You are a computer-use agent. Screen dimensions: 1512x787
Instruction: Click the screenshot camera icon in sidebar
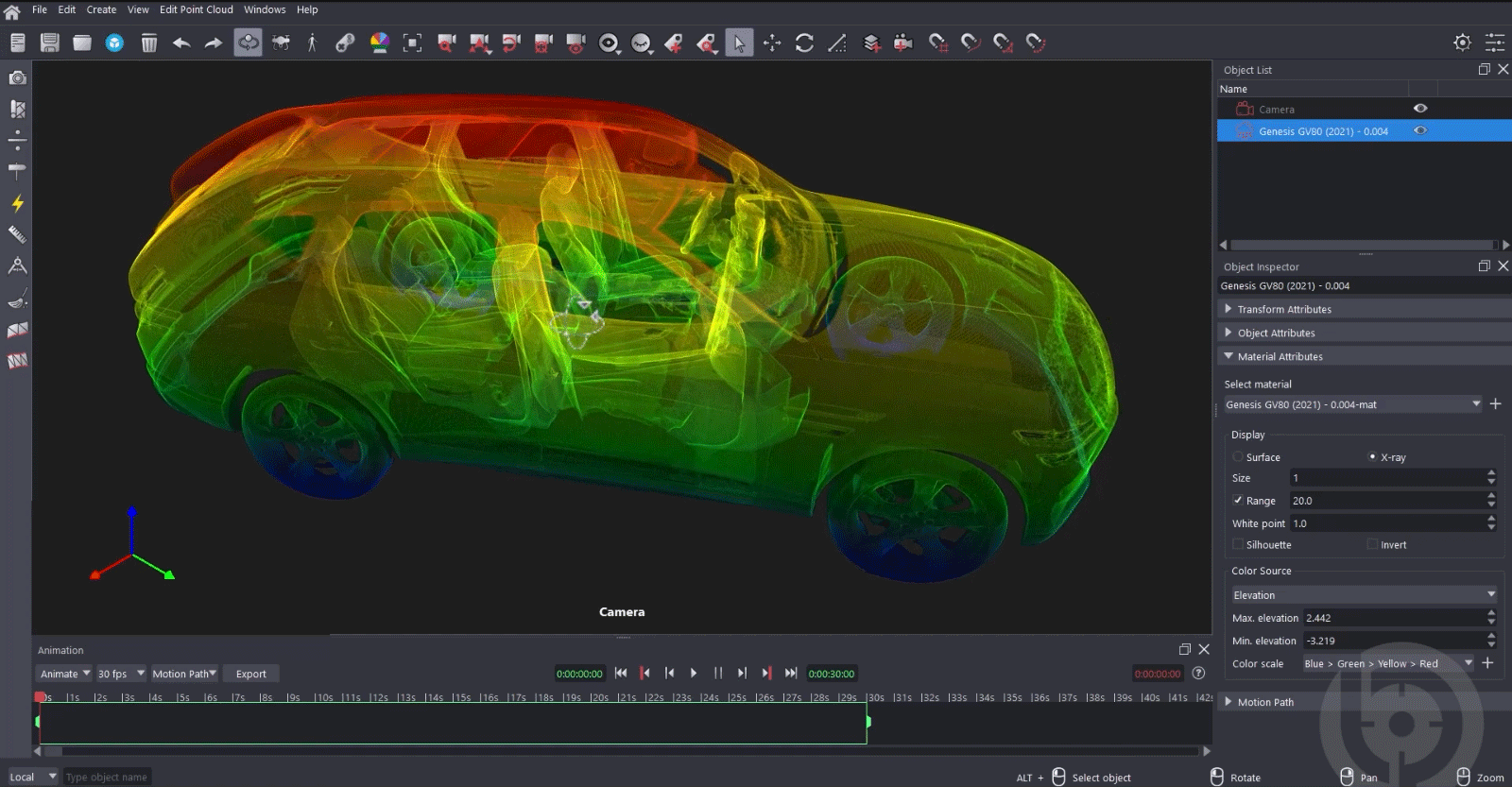[17, 78]
